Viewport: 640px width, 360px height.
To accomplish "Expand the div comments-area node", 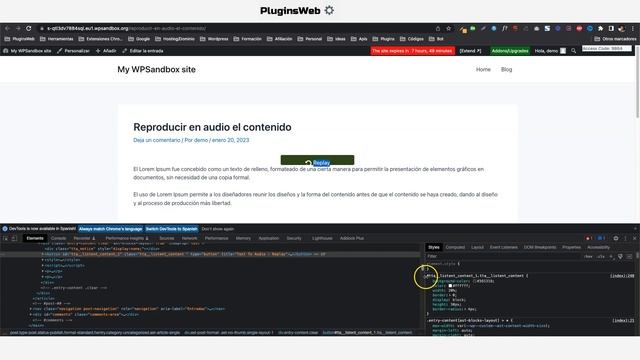I will (31, 315).
